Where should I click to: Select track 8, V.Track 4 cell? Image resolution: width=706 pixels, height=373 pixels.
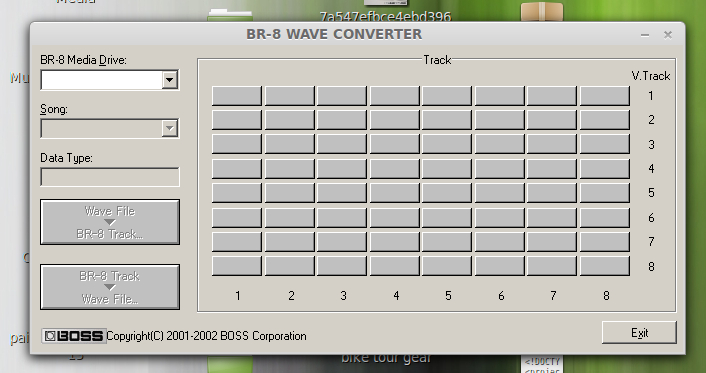pos(605,169)
